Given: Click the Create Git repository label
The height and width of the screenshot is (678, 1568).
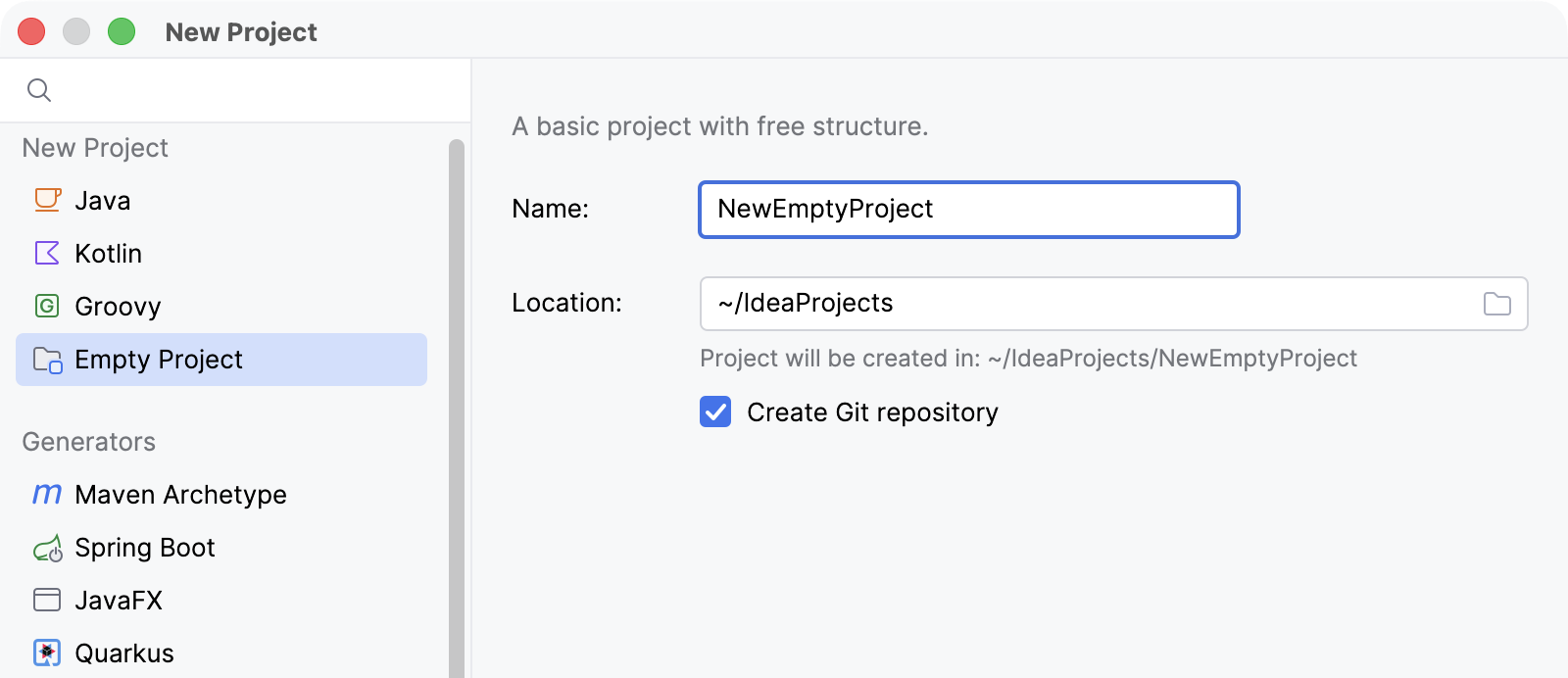Looking at the screenshot, I should pos(872,412).
